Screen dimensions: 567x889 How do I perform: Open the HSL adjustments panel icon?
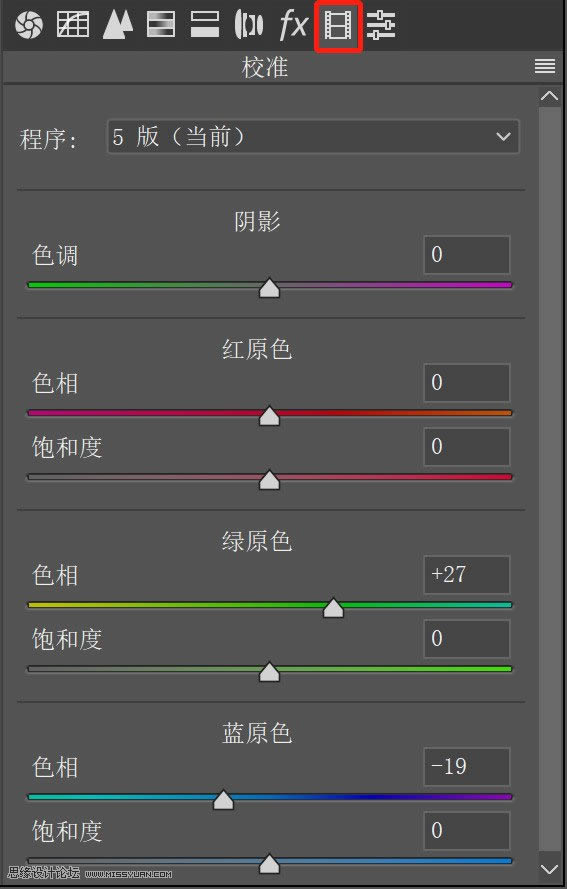coord(160,25)
